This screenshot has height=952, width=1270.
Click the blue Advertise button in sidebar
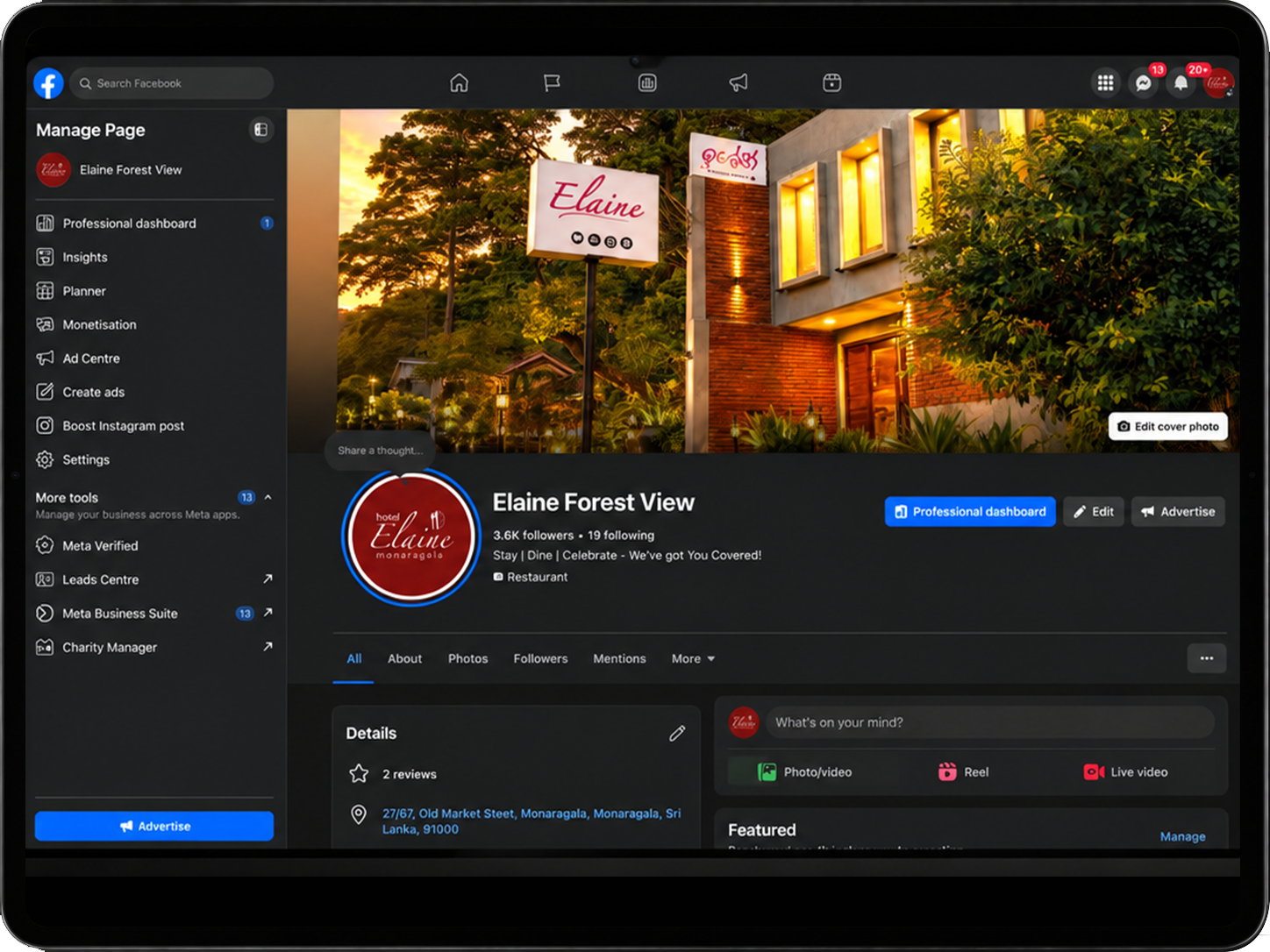coord(154,826)
